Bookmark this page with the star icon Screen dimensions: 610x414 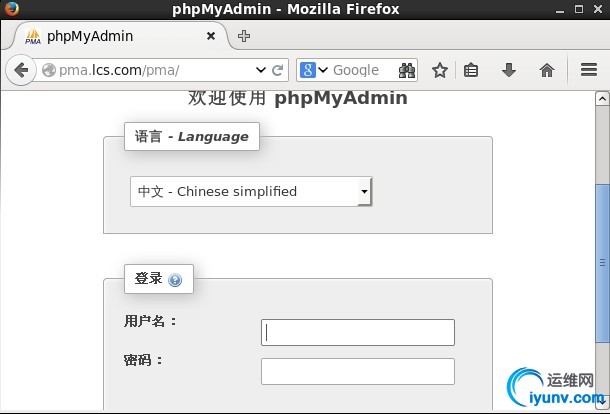pyautogui.click(x=439, y=70)
